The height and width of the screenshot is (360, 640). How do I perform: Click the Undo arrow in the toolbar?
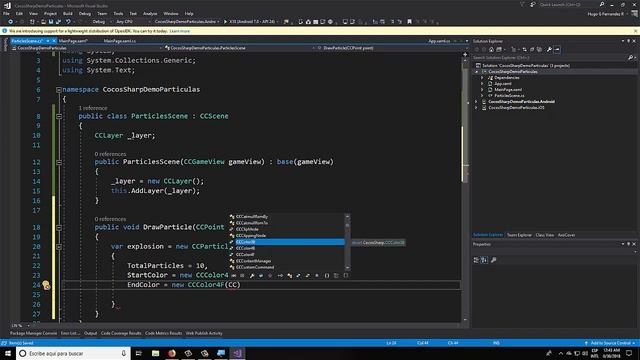pyautogui.click(x=68, y=22)
